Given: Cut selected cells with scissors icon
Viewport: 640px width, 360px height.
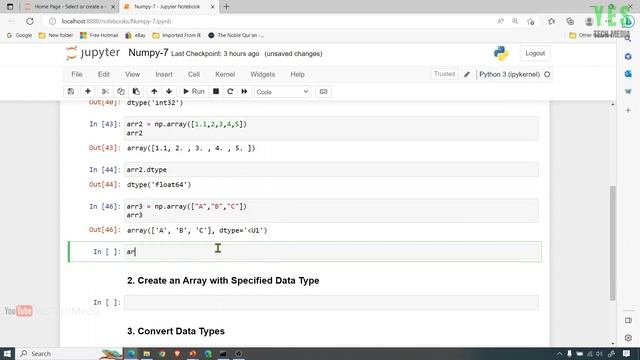Looking at the screenshot, I should click(105, 91).
